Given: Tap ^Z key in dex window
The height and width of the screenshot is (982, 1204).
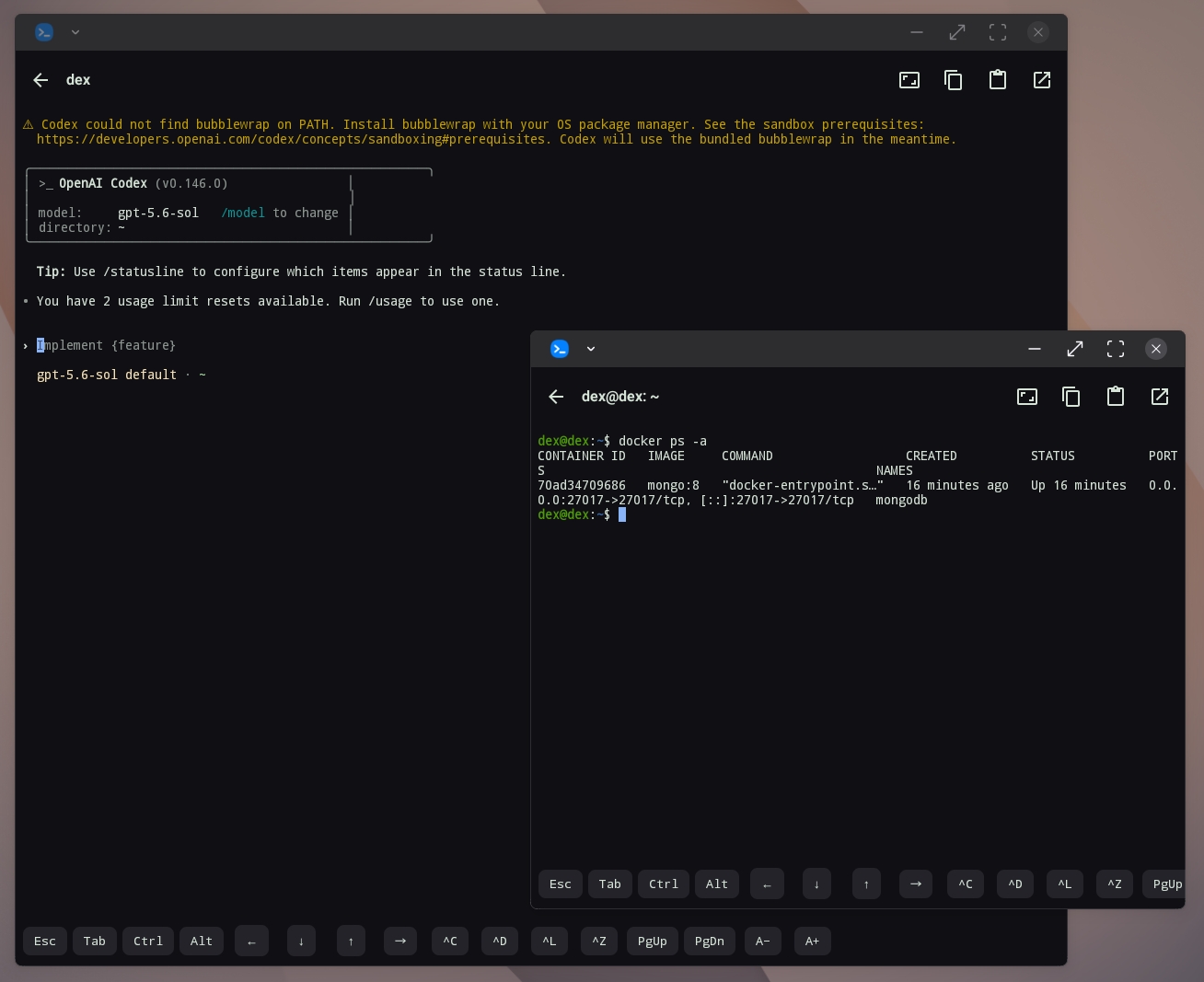Looking at the screenshot, I should pos(599,942).
